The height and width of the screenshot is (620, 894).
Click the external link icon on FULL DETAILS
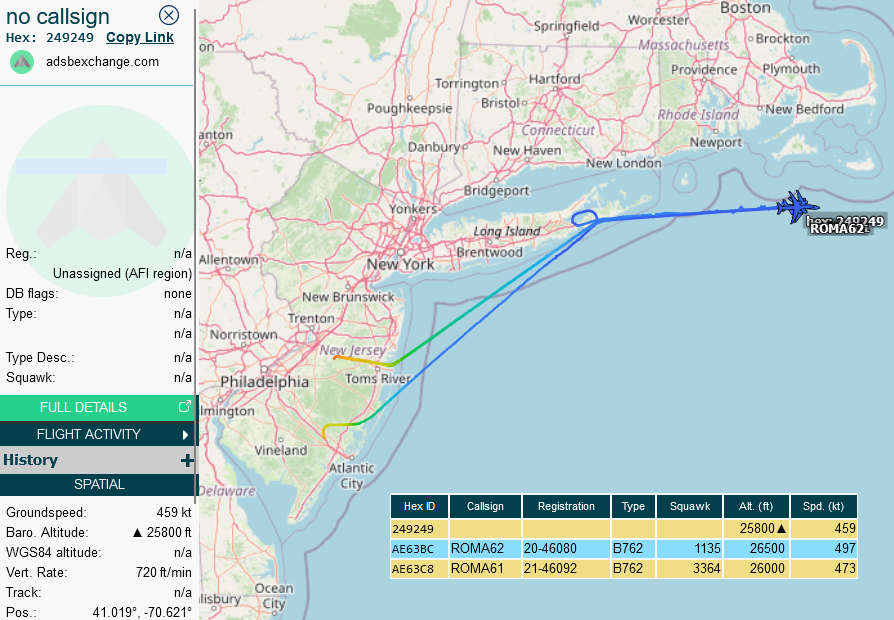tap(184, 407)
